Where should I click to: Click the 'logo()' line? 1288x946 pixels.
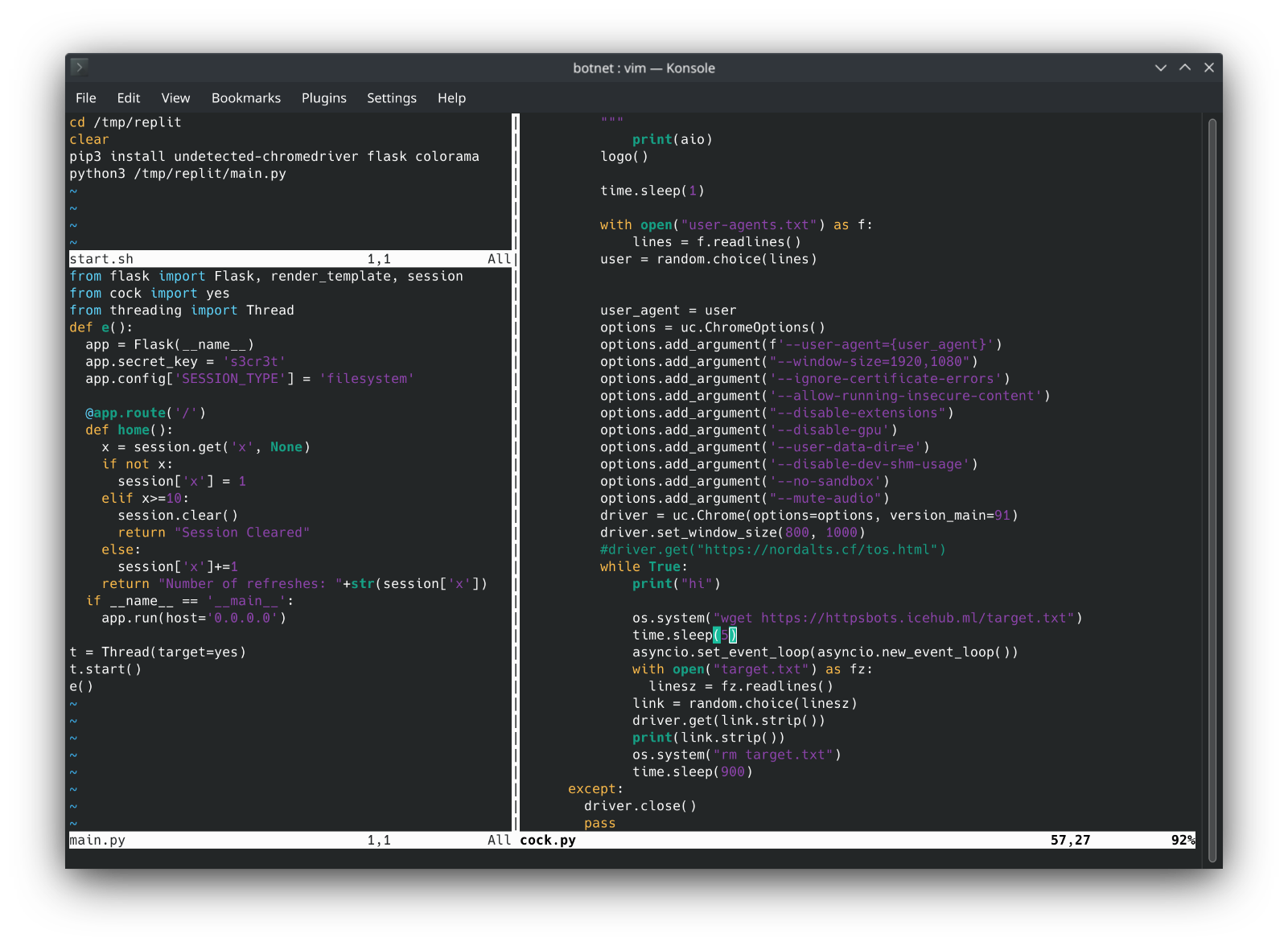pyautogui.click(x=624, y=157)
